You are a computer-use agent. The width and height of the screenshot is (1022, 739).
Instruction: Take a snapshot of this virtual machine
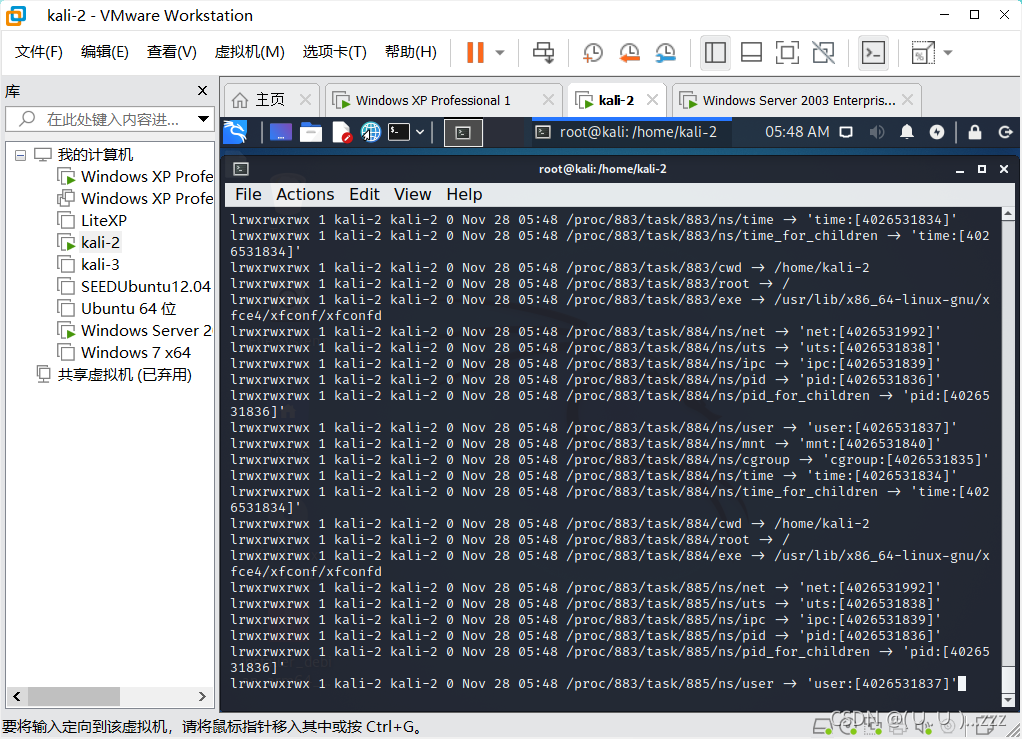(592, 52)
